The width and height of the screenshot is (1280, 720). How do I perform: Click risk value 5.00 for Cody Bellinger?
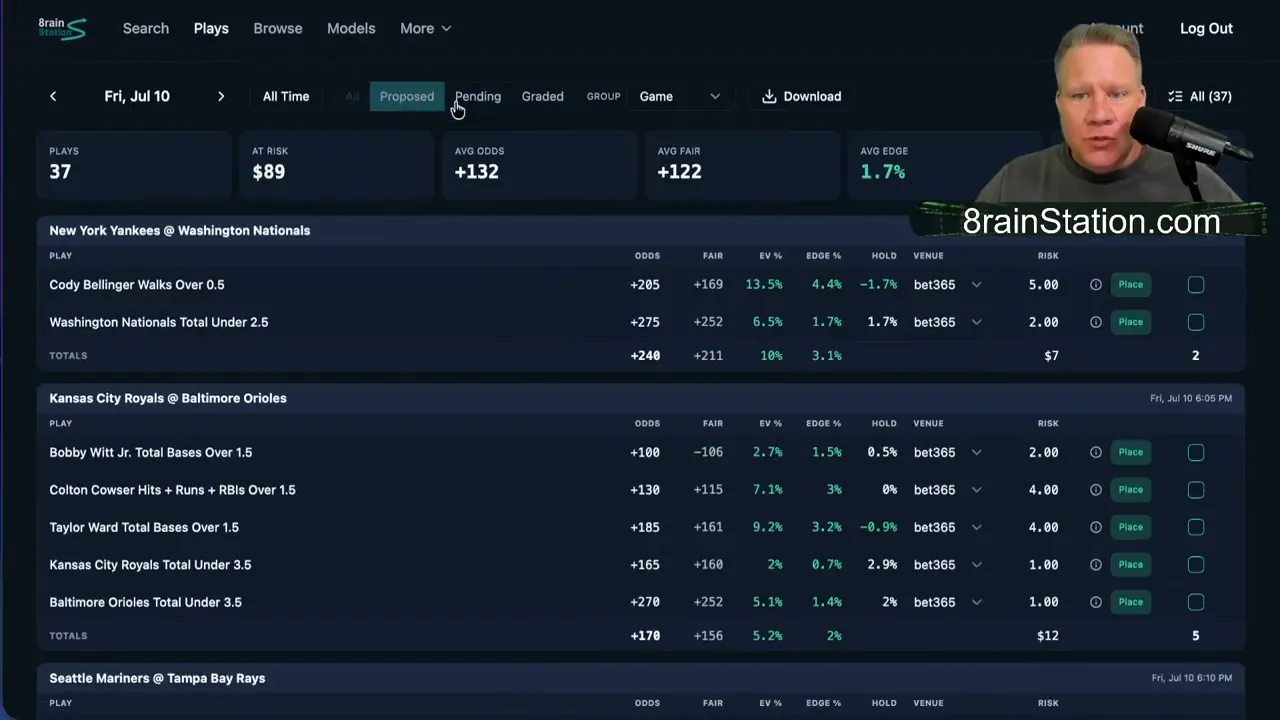click(x=1043, y=285)
